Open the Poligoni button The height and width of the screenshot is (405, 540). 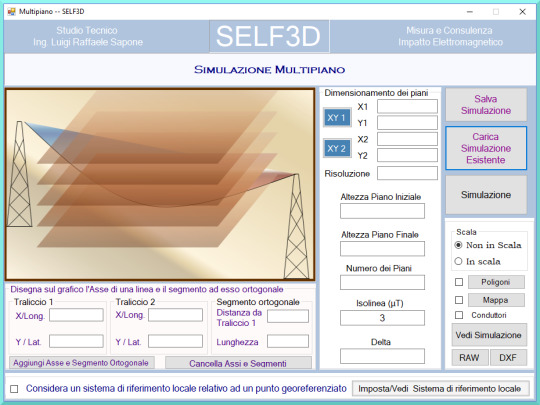tap(496, 282)
